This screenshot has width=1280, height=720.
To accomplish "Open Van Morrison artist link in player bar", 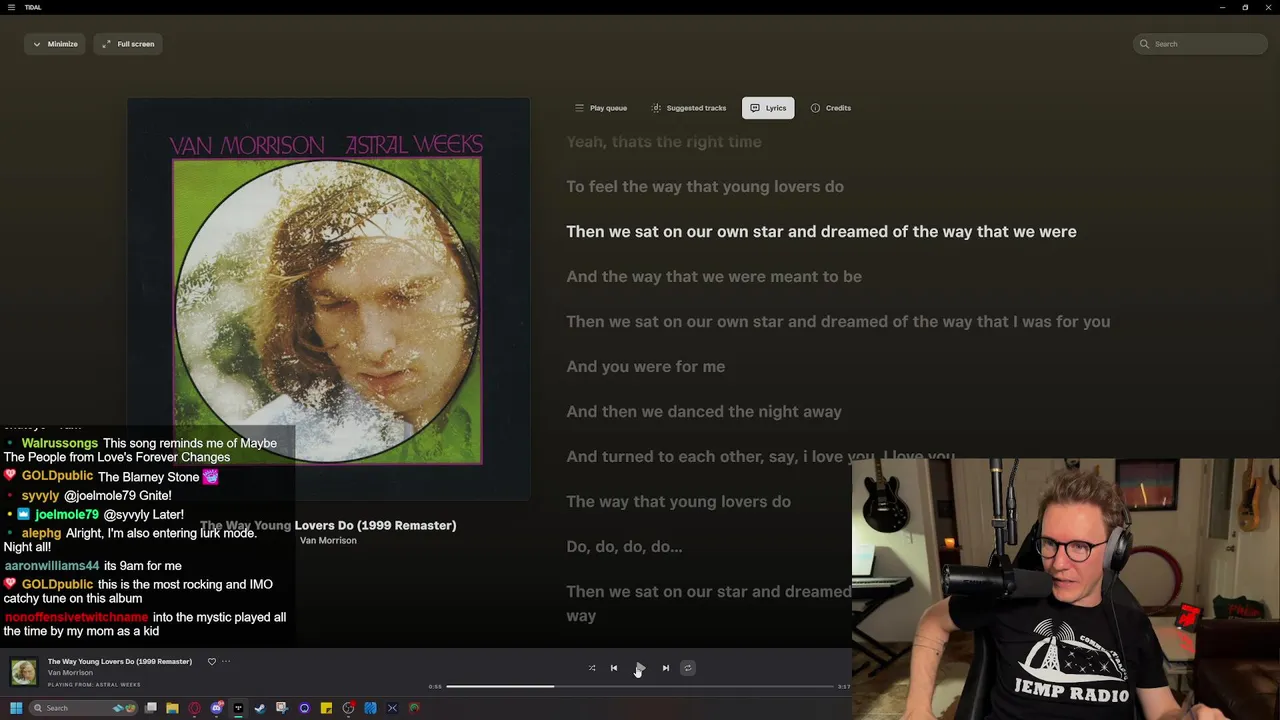I will pos(70,673).
